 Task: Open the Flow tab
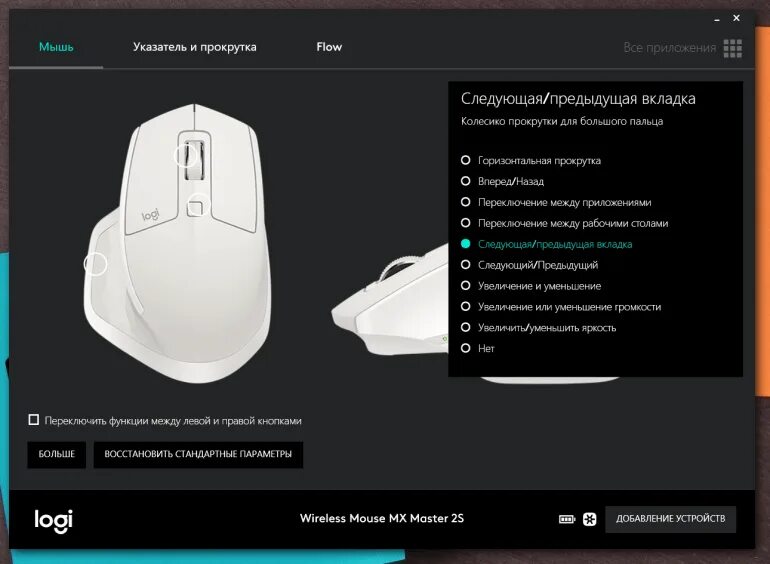[x=329, y=47]
